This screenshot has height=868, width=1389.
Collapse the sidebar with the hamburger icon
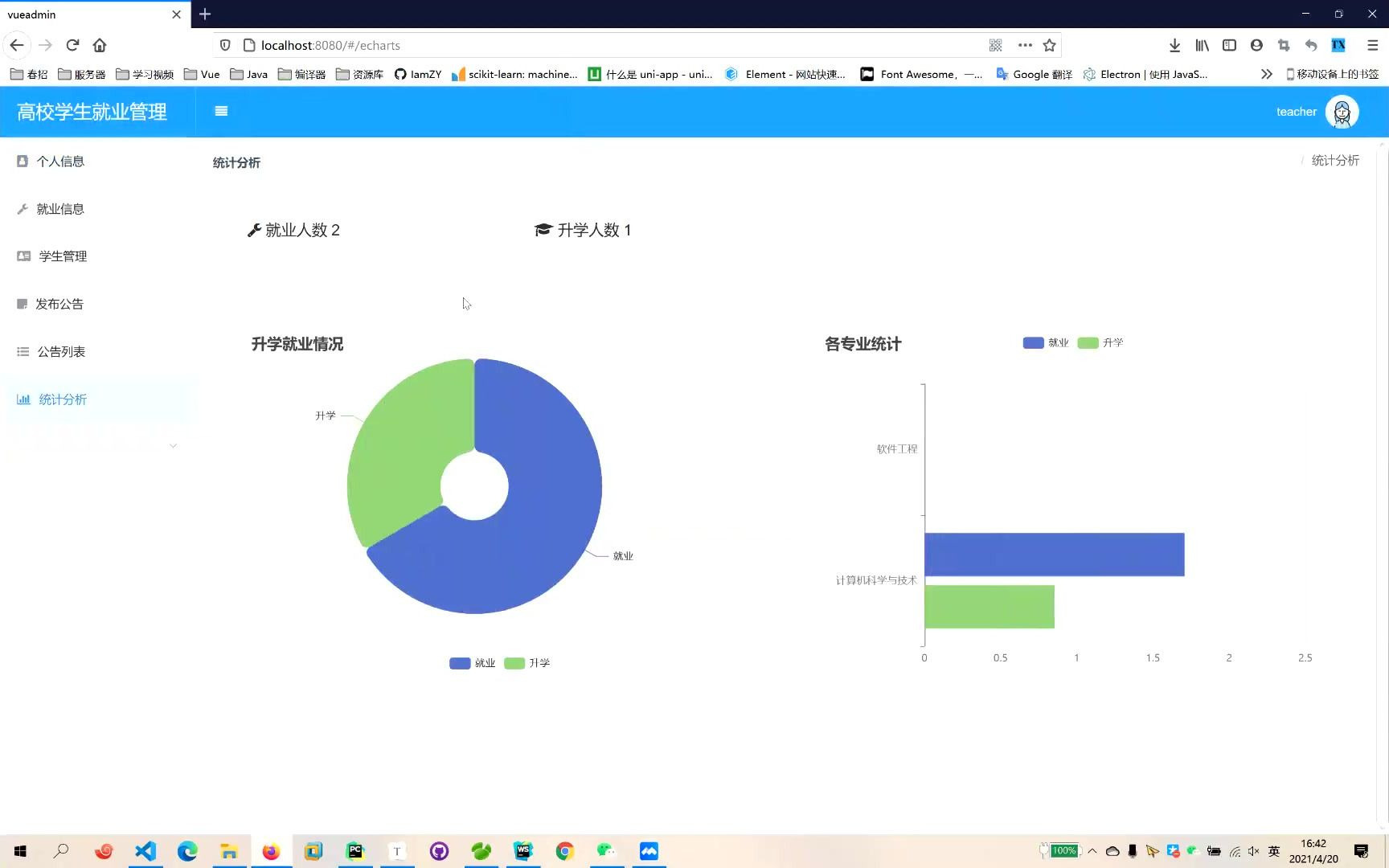click(x=221, y=111)
